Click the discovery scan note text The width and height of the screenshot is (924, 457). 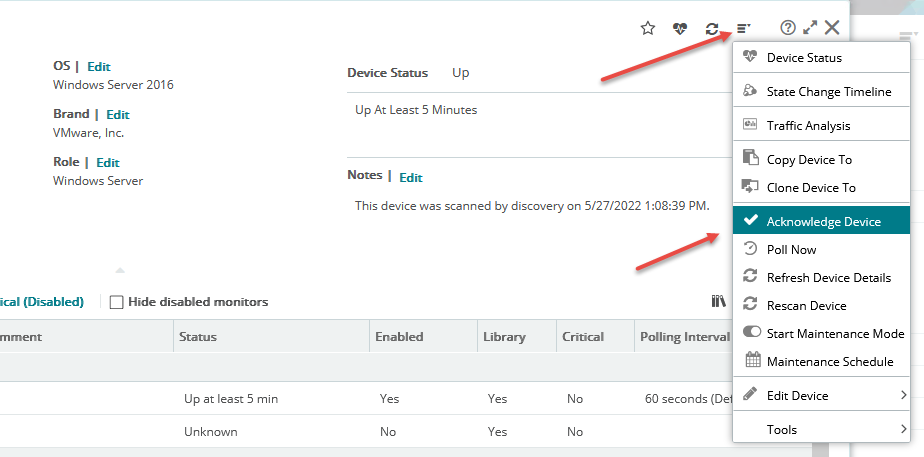coord(533,206)
